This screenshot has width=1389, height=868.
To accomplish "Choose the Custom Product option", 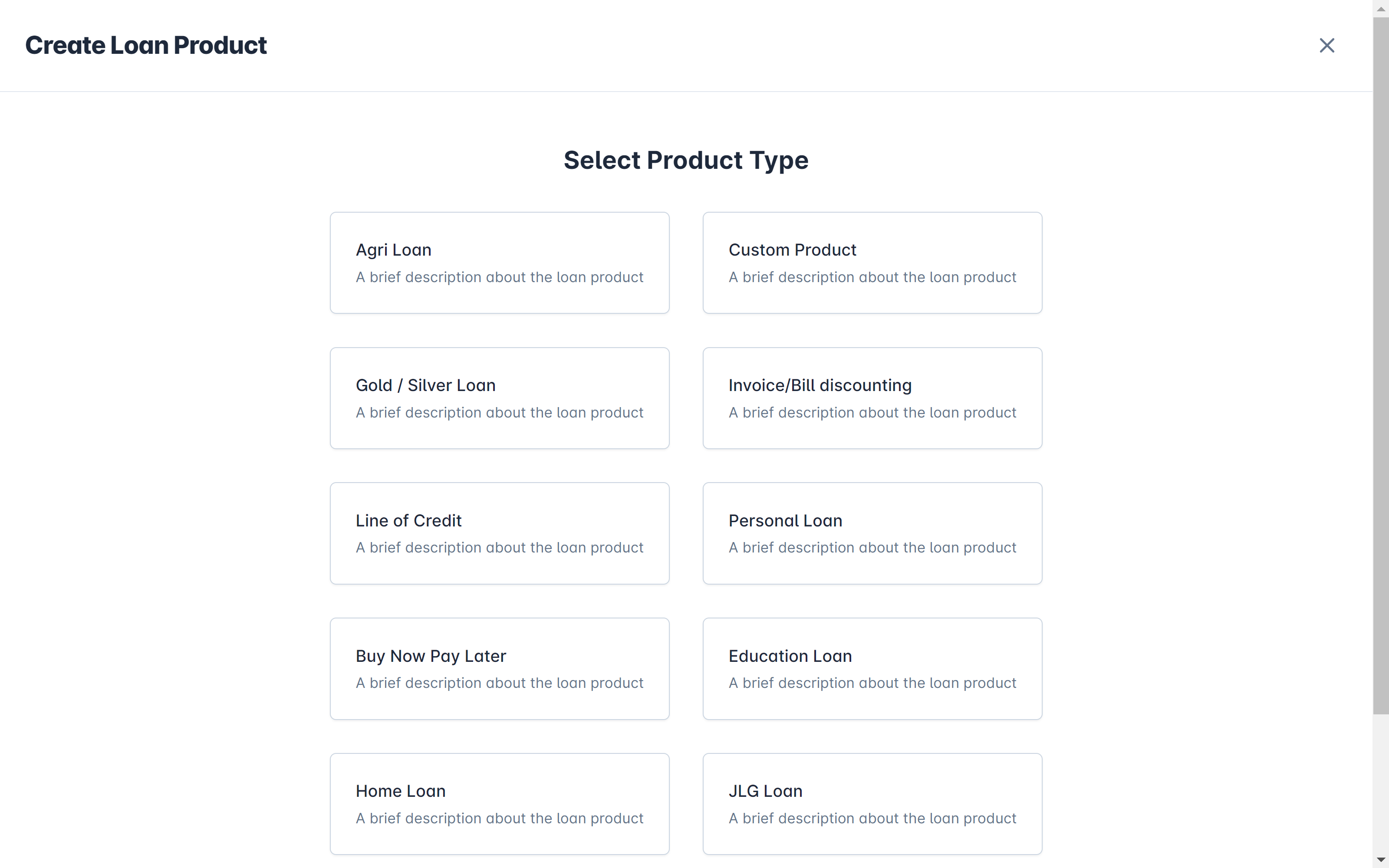I will 871,262.
